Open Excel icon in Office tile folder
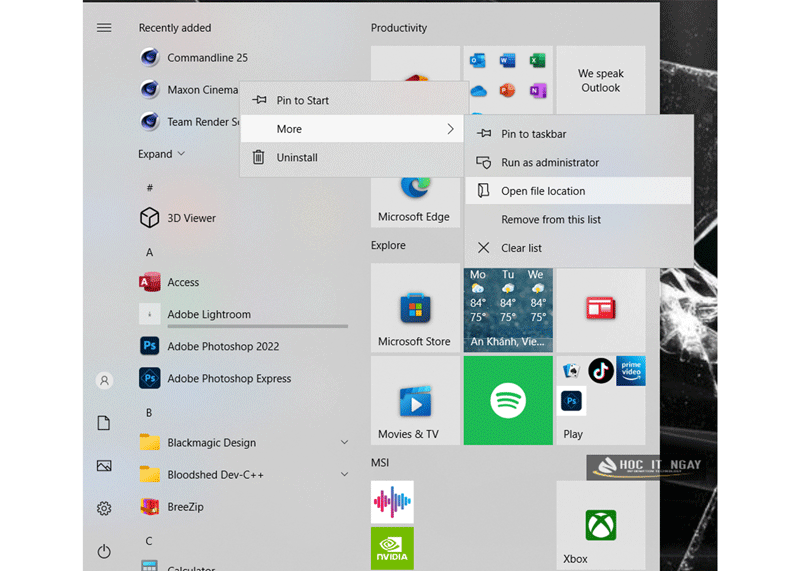 click(x=537, y=61)
